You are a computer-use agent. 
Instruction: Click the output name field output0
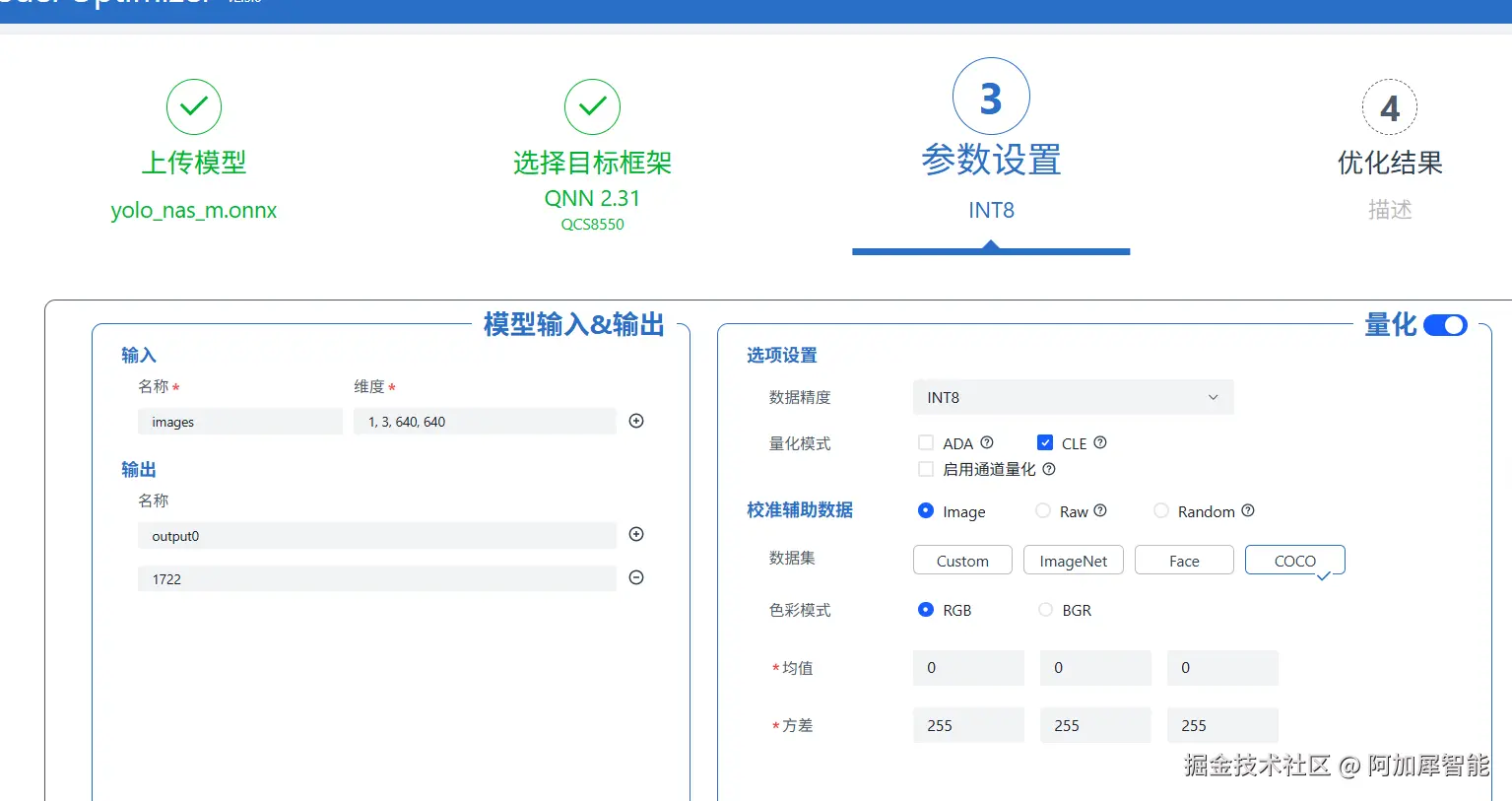point(377,536)
